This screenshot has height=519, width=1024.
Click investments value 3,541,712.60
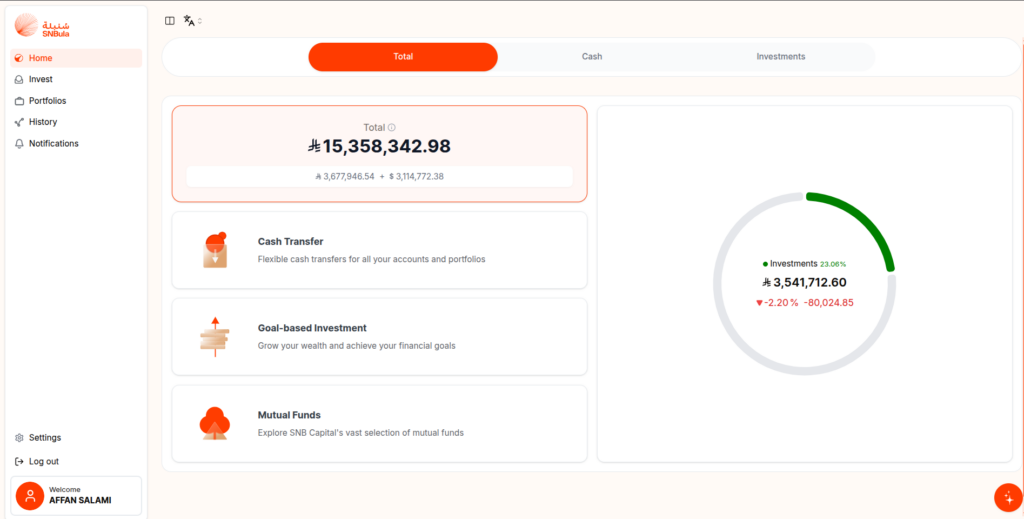(x=805, y=283)
